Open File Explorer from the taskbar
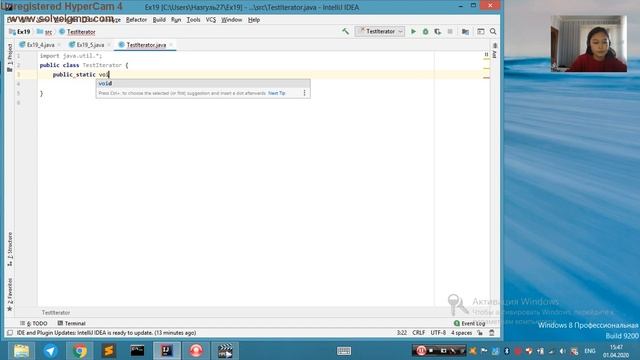640x360 pixels. (21, 351)
